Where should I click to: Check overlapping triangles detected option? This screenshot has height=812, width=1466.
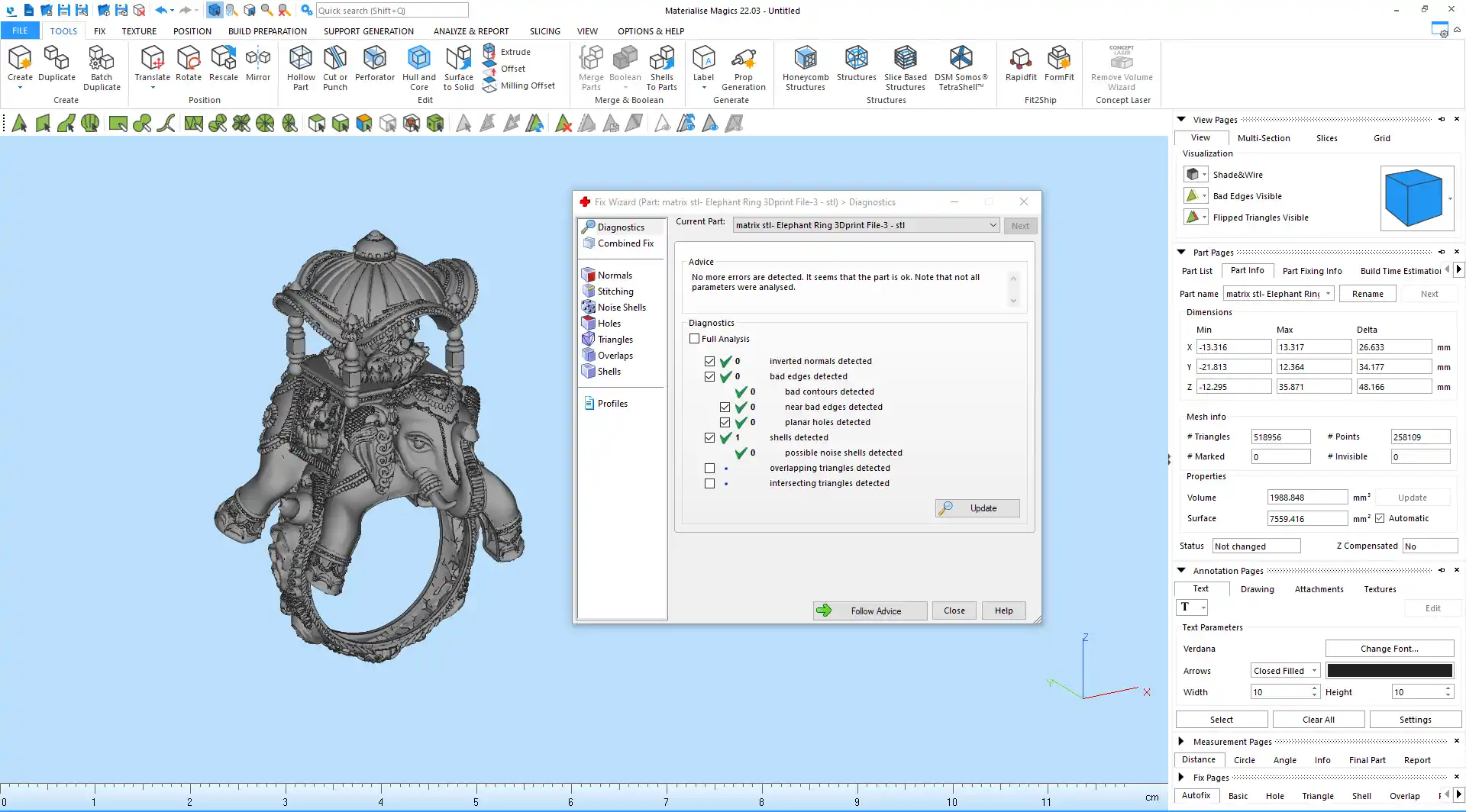tap(710, 469)
